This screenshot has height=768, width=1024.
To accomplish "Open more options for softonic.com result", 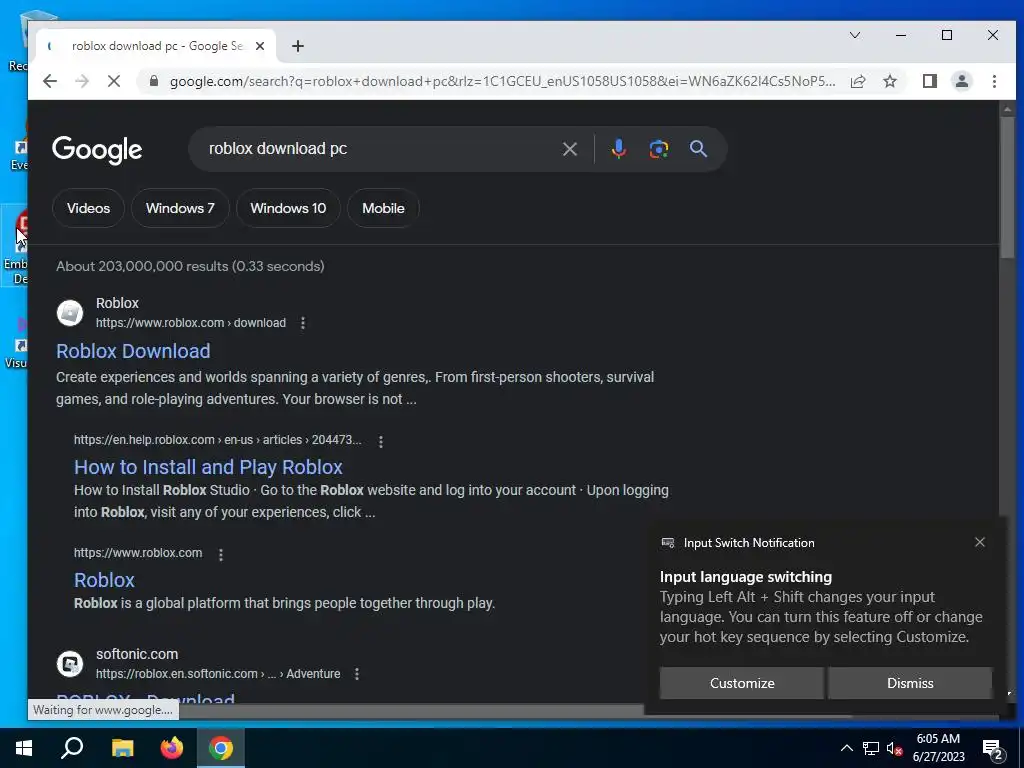I will [x=357, y=674].
